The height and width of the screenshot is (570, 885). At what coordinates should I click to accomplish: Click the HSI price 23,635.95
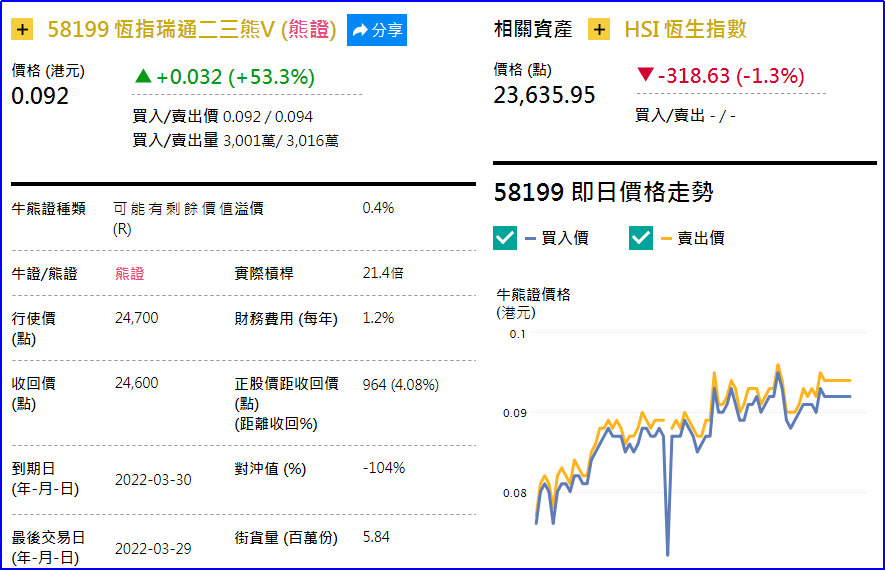click(544, 95)
